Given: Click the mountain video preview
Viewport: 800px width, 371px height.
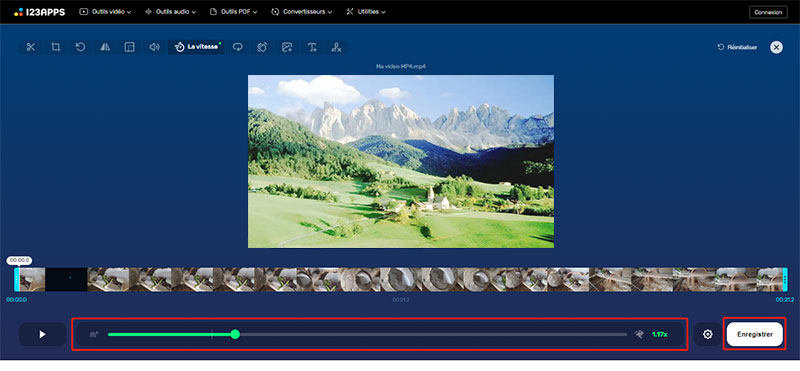Looking at the screenshot, I should click(x=401, y=161).
